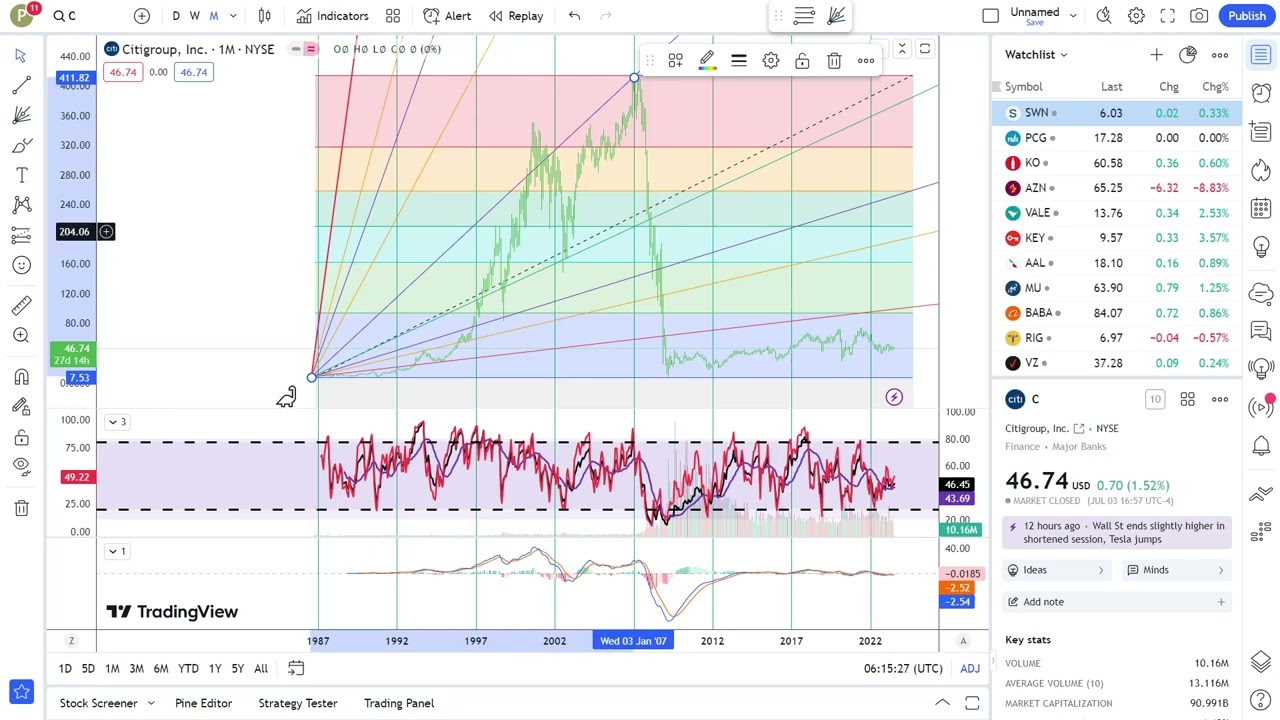Open go to date calendar icon

[x=296, y=669]
